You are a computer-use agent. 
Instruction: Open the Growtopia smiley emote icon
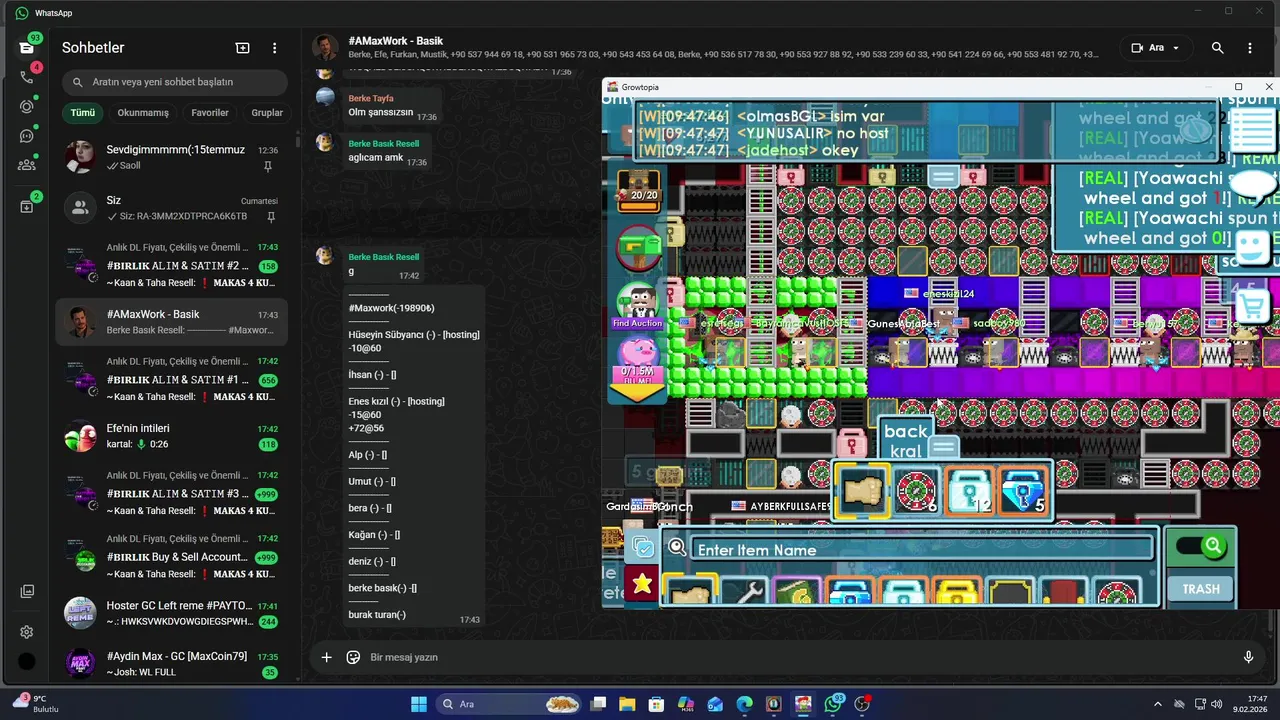click(1252, 246)
